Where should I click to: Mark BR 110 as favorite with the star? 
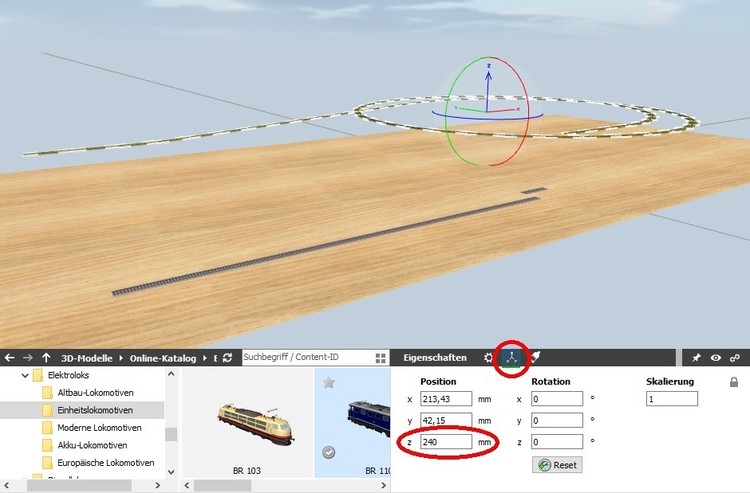point(329,383)
